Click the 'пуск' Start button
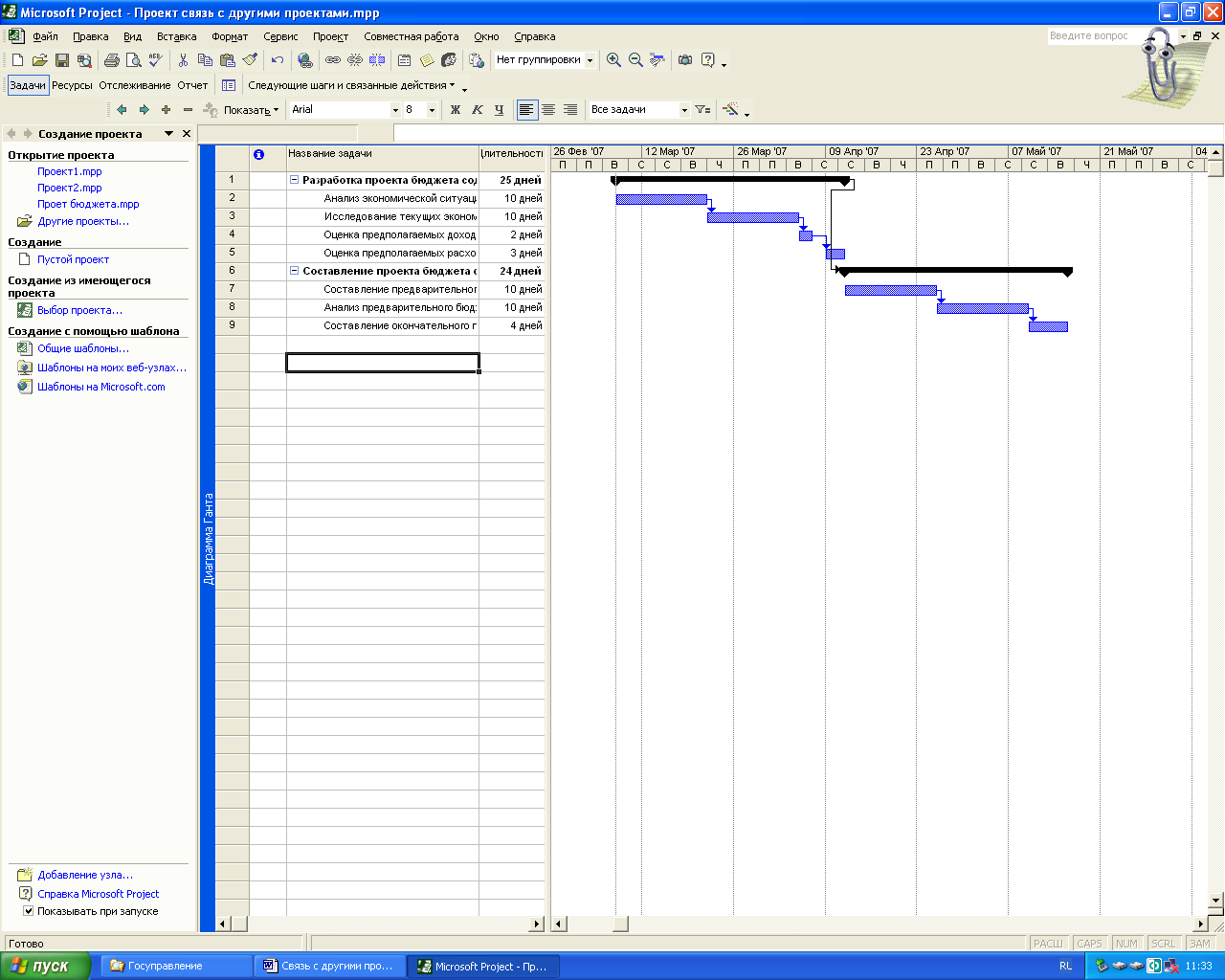This screenshot has height=980, width=1225. coord(45,966)
